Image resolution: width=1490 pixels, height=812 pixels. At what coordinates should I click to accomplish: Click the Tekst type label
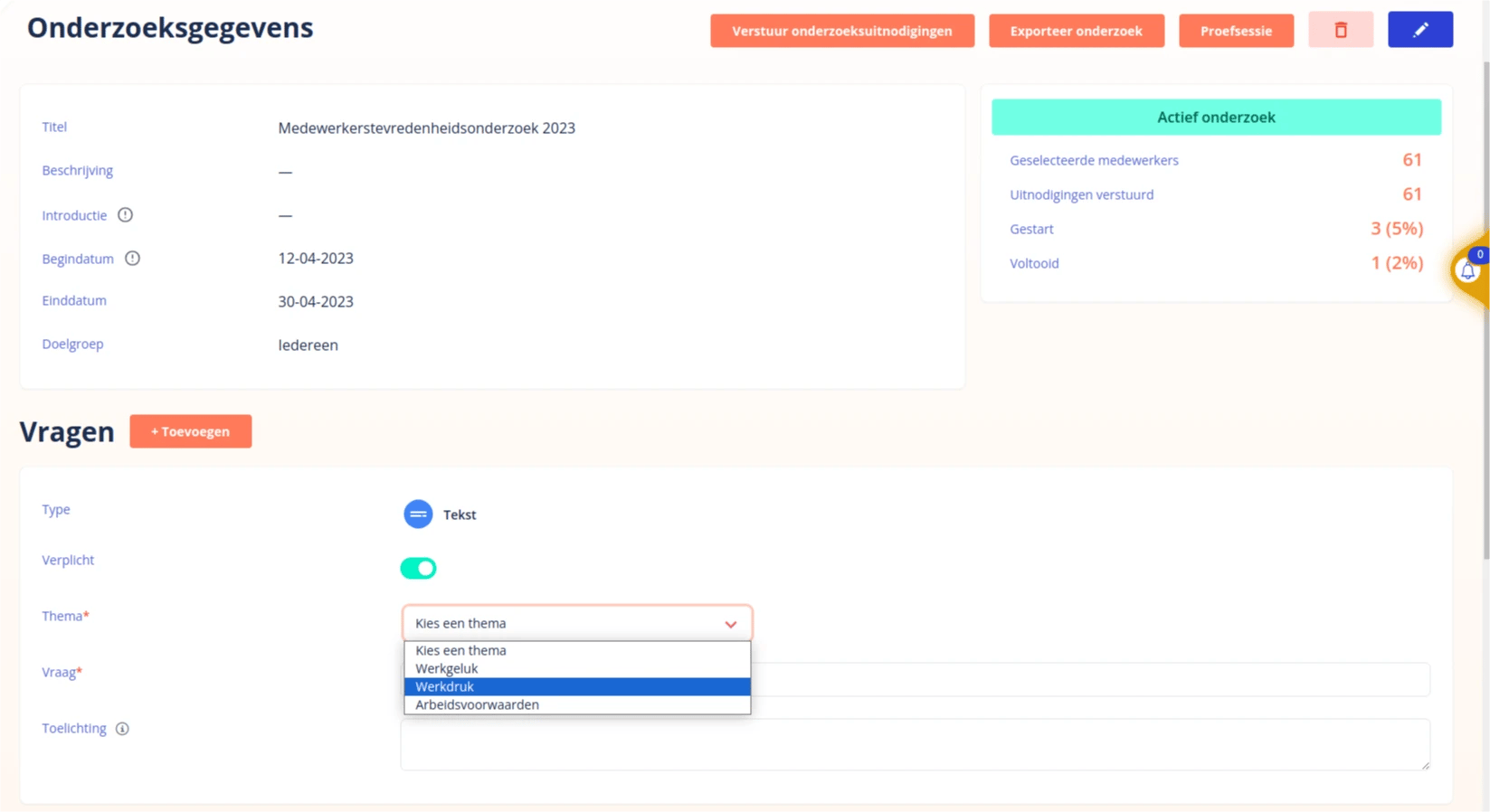(460, 515)
